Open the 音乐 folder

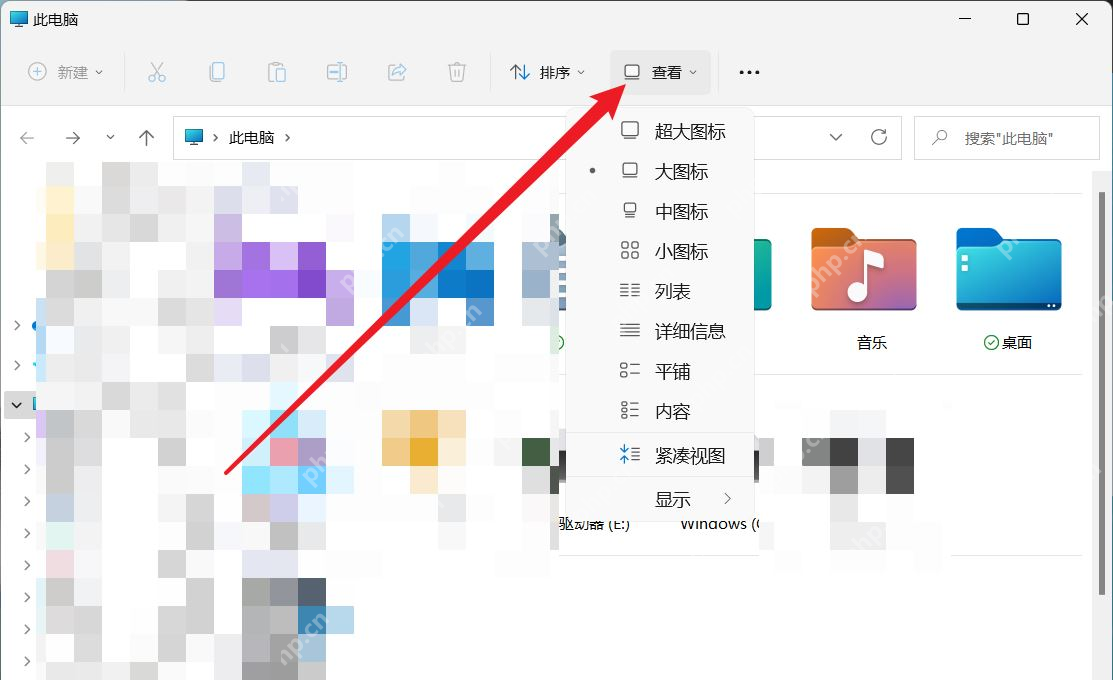tap(865, 288)
